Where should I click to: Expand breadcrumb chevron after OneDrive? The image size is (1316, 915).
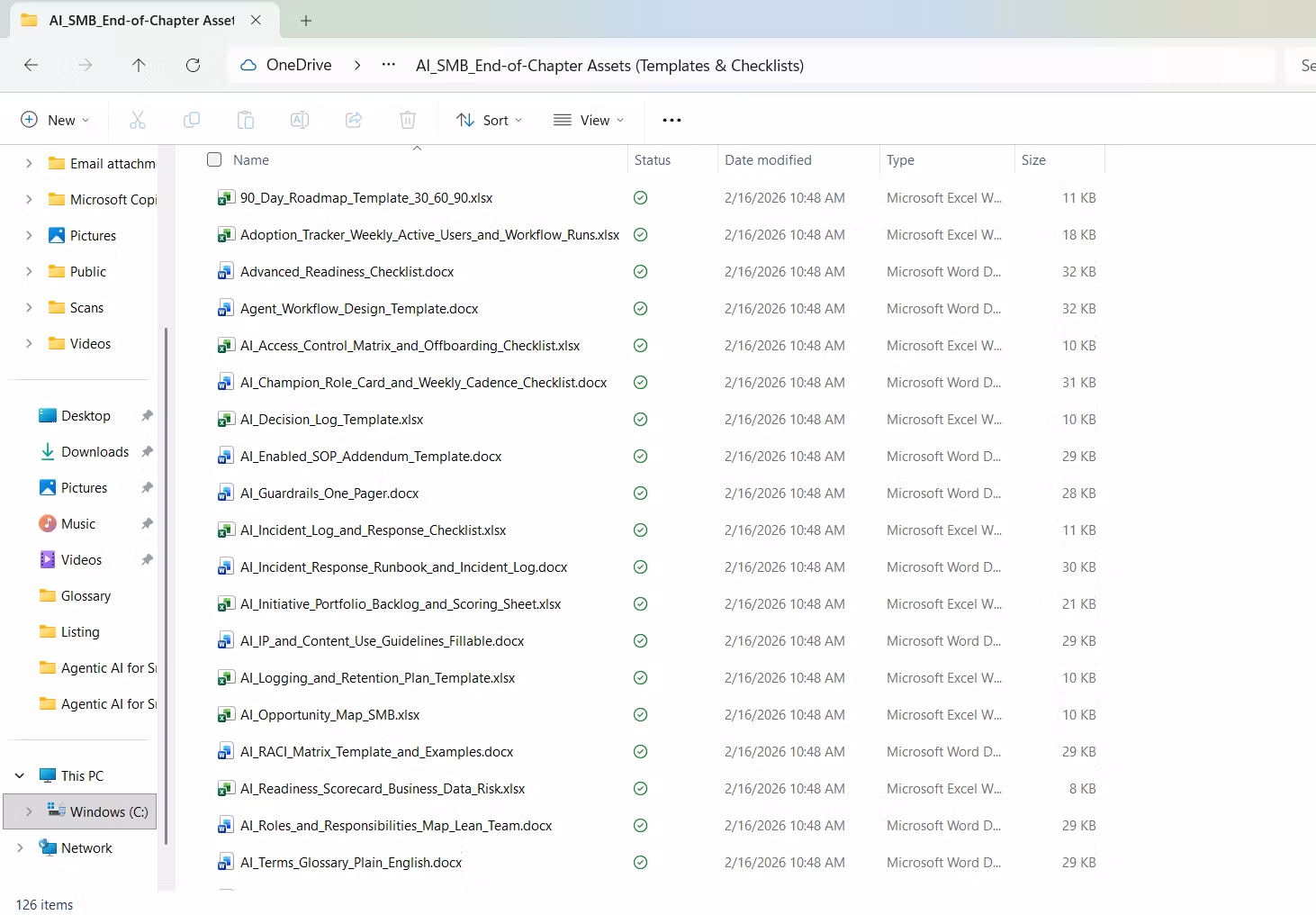[357, 65]
